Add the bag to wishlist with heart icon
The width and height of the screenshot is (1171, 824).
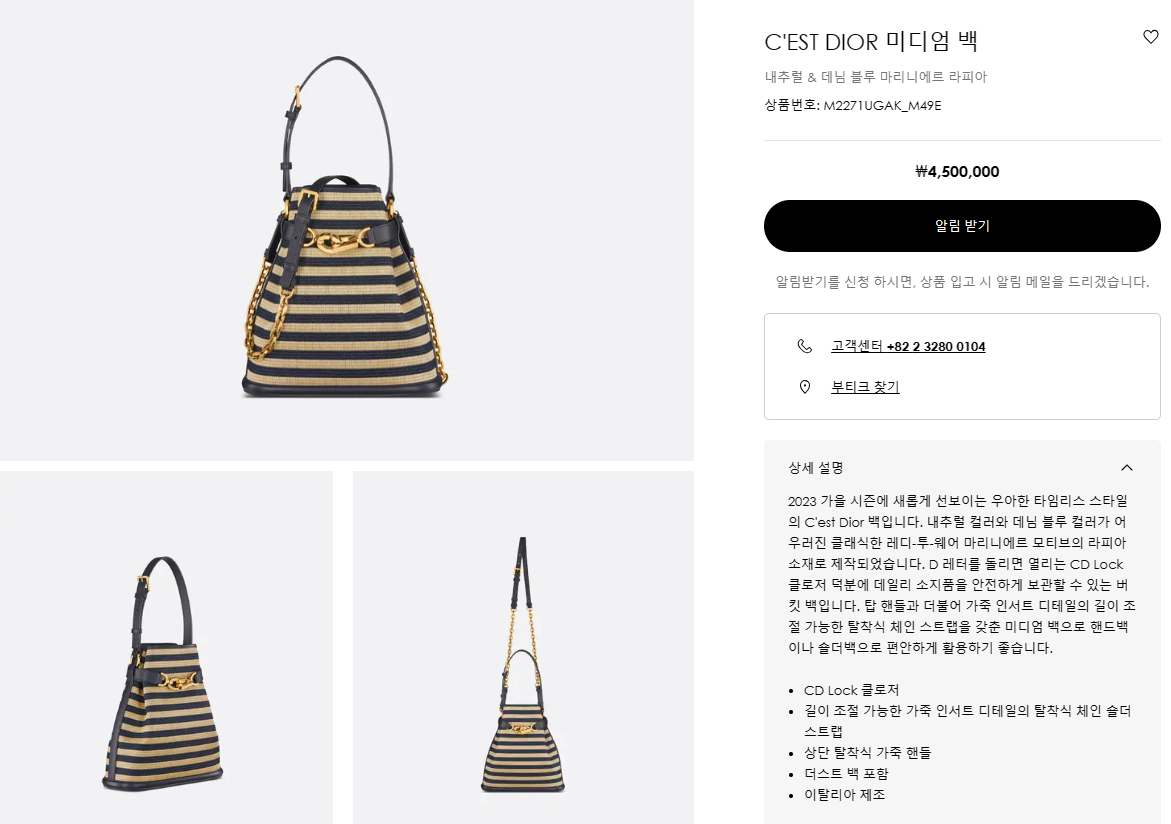click(x=1150, y=37)
